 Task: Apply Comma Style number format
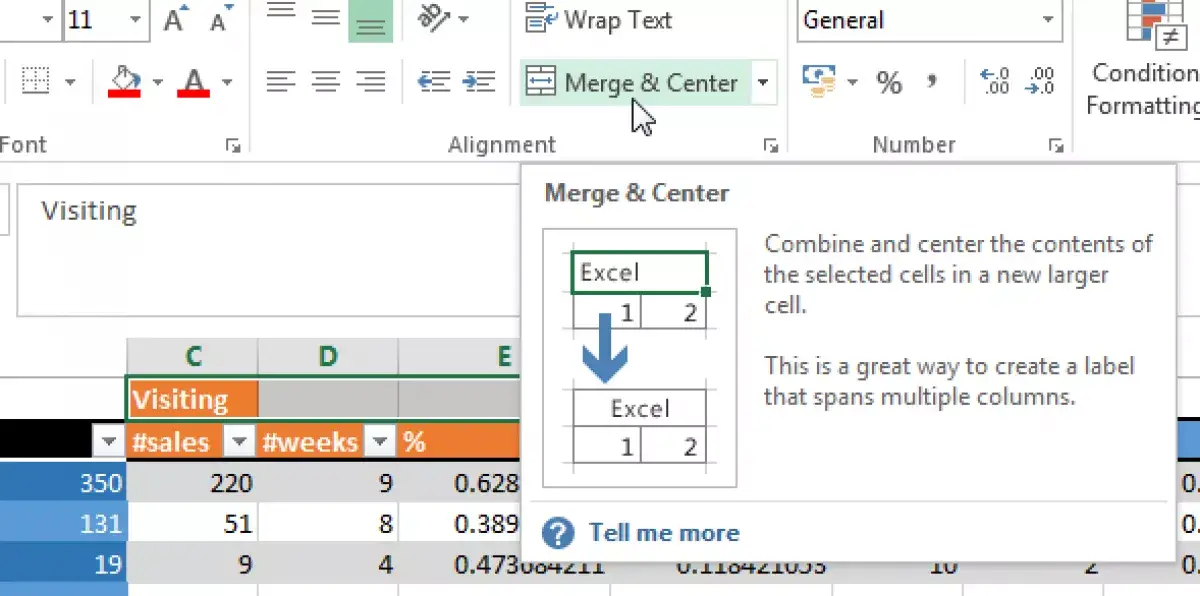point(932,83)
